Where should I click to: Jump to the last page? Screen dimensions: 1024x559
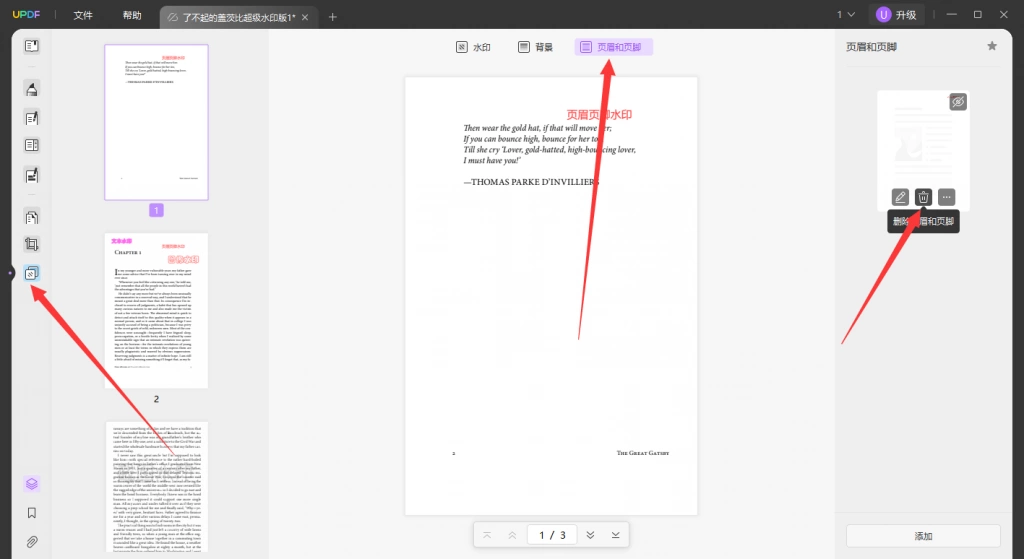pyautogui.click(x=615, y=535)
